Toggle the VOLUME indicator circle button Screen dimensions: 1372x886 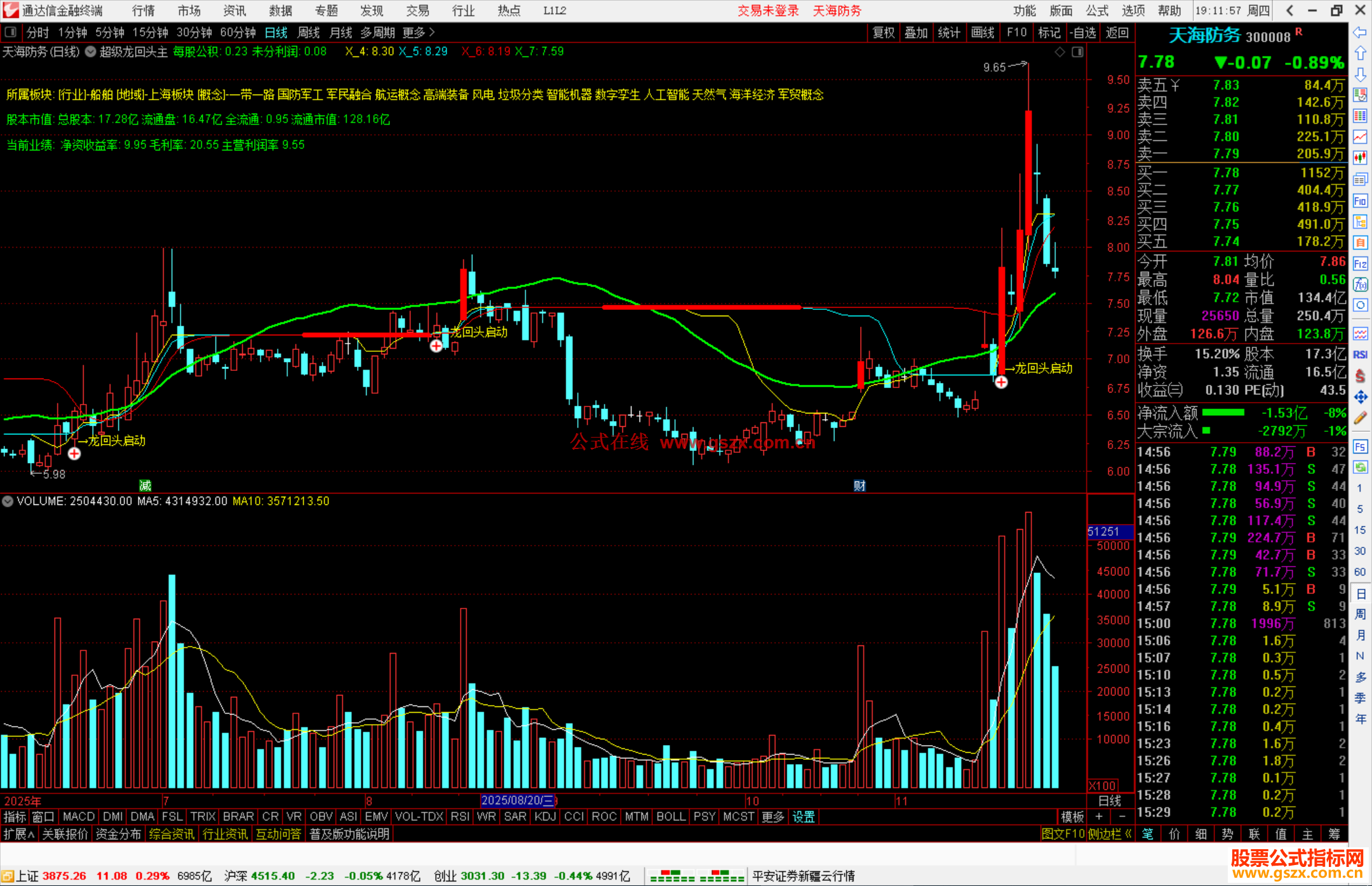click(x=8, y=501)
